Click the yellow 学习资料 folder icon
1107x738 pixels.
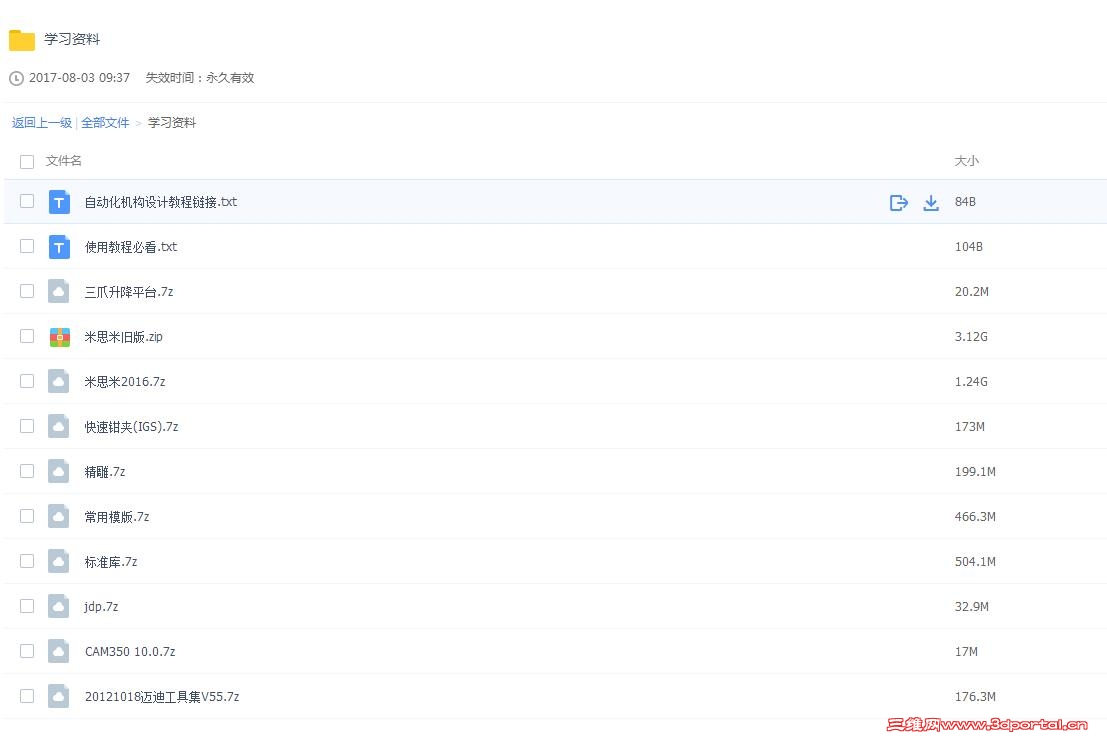click(x=22, y=40)
